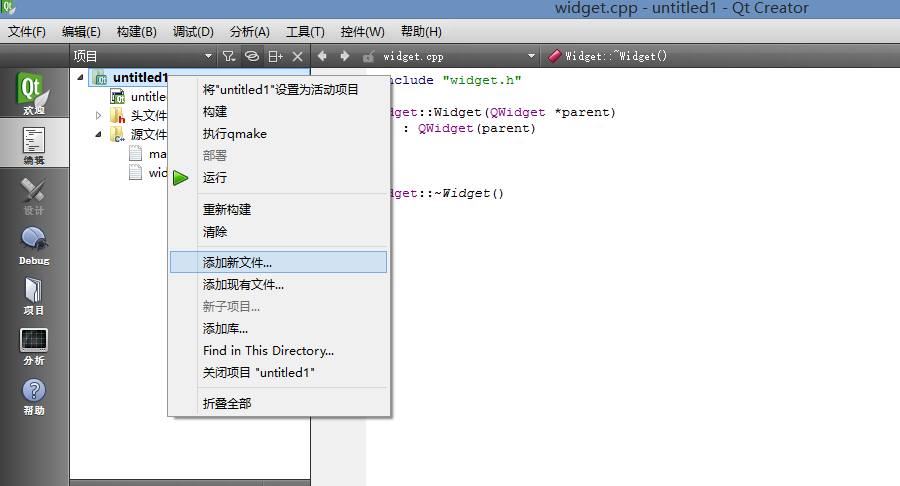
Task: Click the Widget::~Widget() symbol icon
Action: pyautogui.click(x=554, y=56)
